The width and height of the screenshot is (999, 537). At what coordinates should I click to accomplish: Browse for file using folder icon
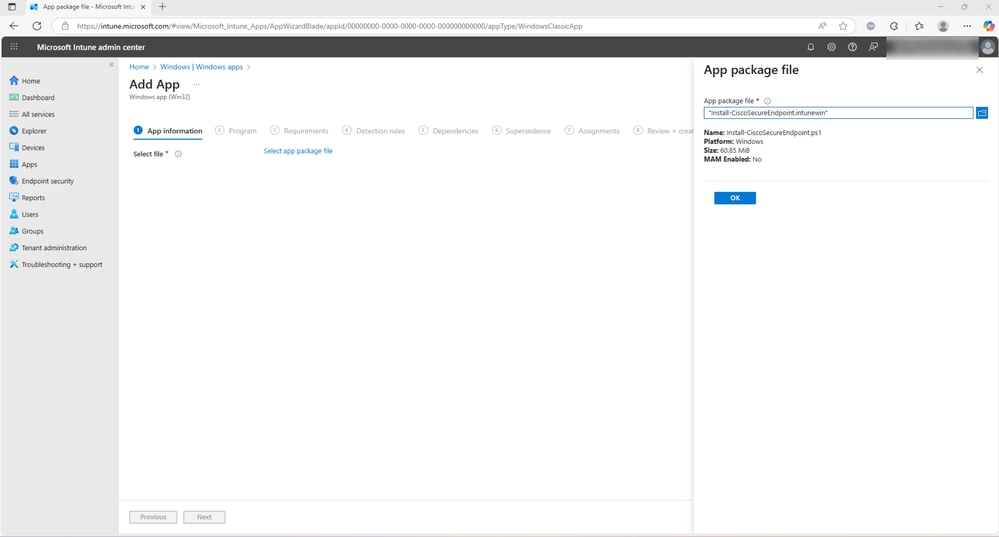[x=982, y=113]
